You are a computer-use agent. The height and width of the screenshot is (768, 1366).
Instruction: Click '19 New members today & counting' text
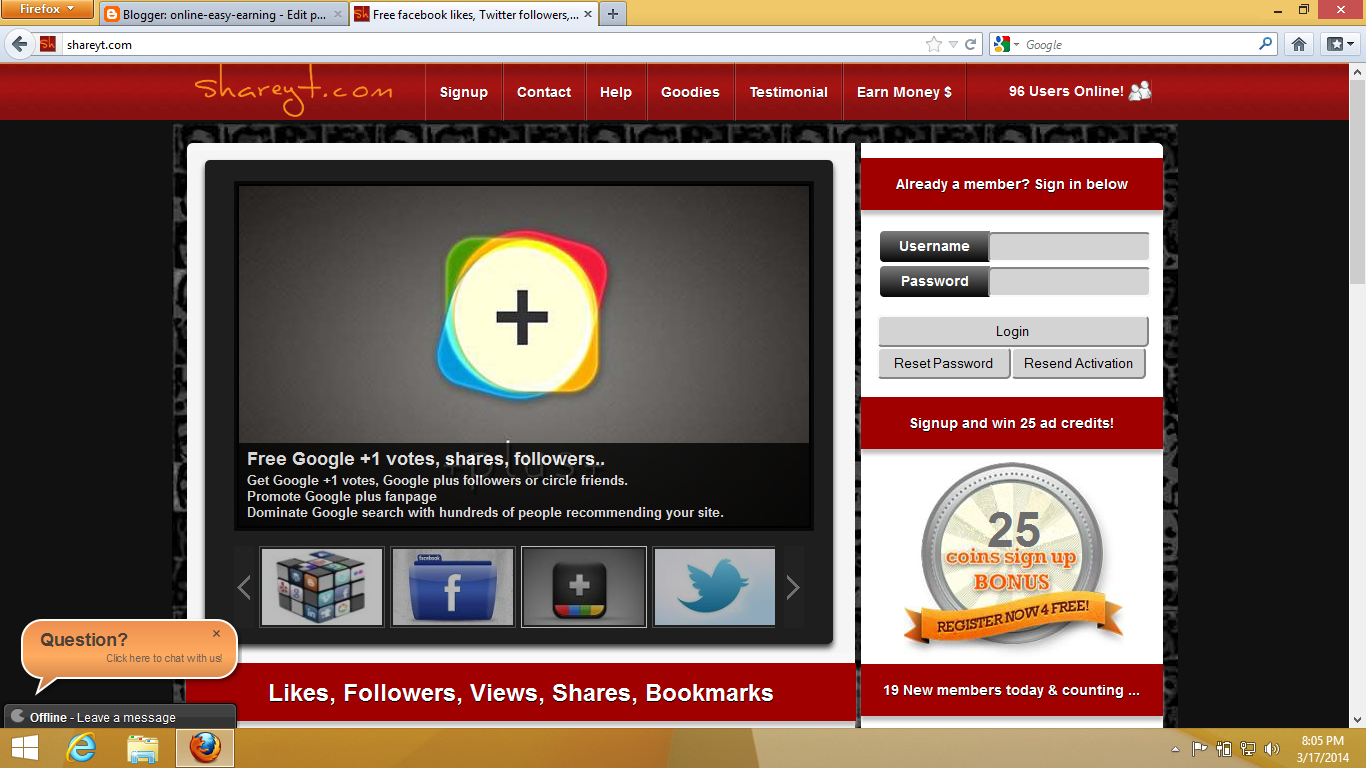click(x=1012, y=690)
